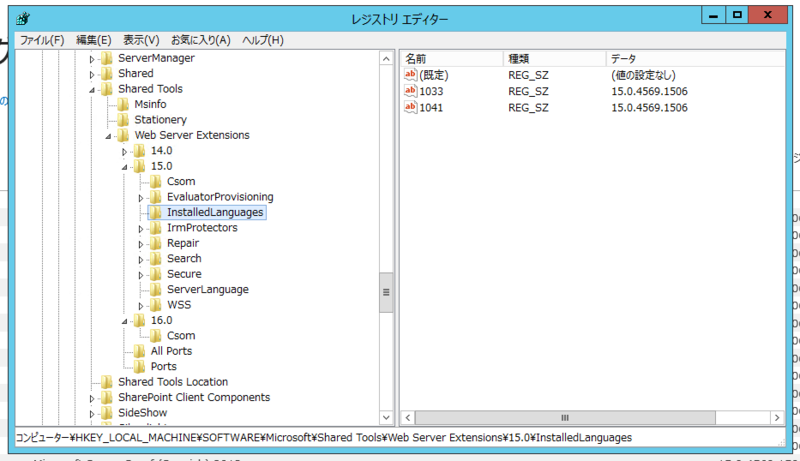Expand the IrmProtectors key
This screenshot has width=800, height=461.
[x=141, y=229]
